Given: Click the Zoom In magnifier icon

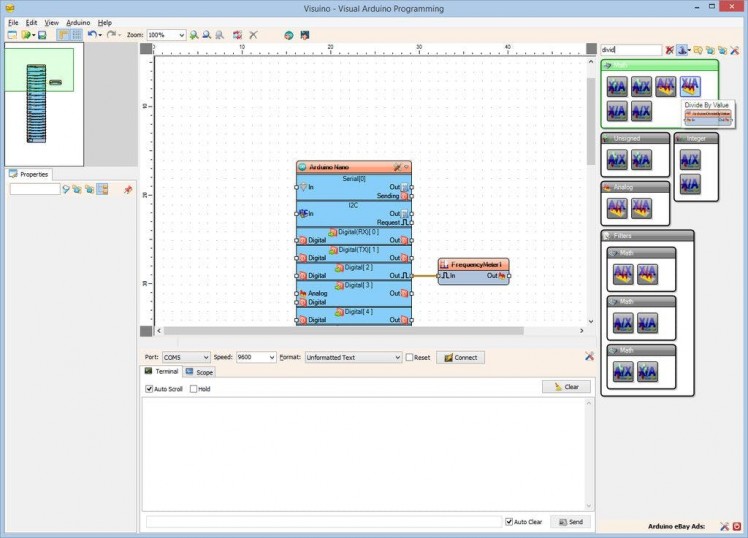Looking at the screenshot, I should [194, 35].
